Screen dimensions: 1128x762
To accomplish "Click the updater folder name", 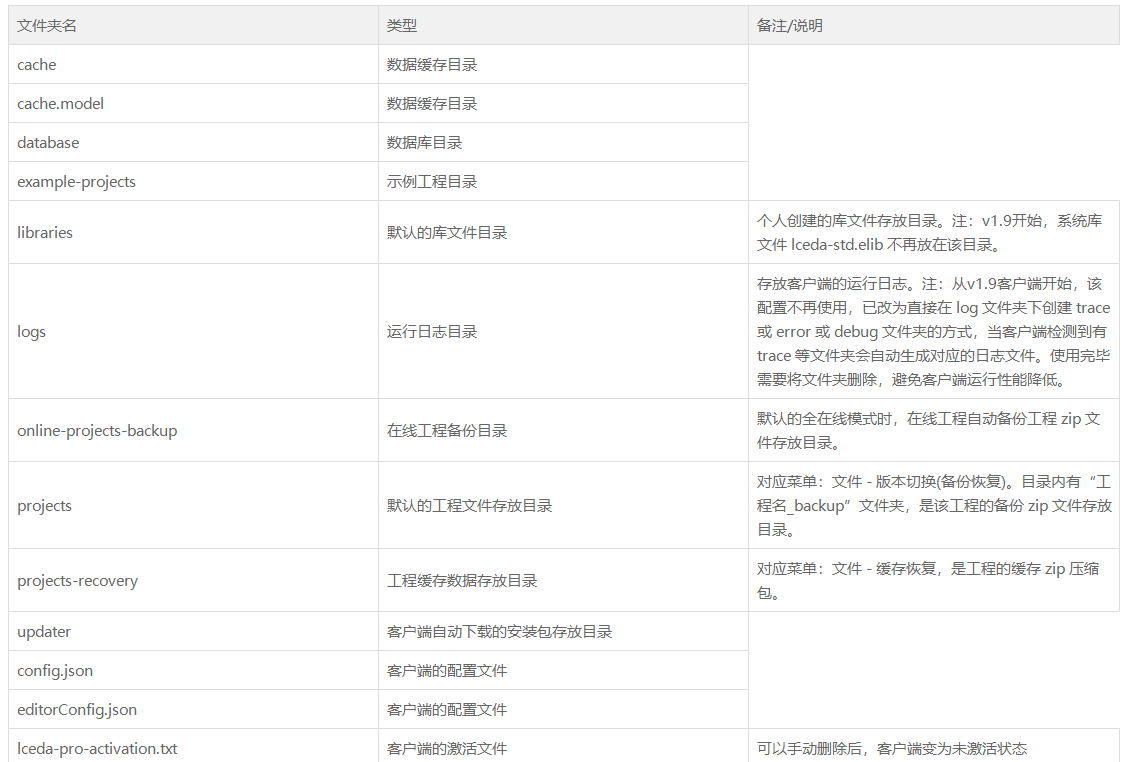I will click(x=44, y=632).
